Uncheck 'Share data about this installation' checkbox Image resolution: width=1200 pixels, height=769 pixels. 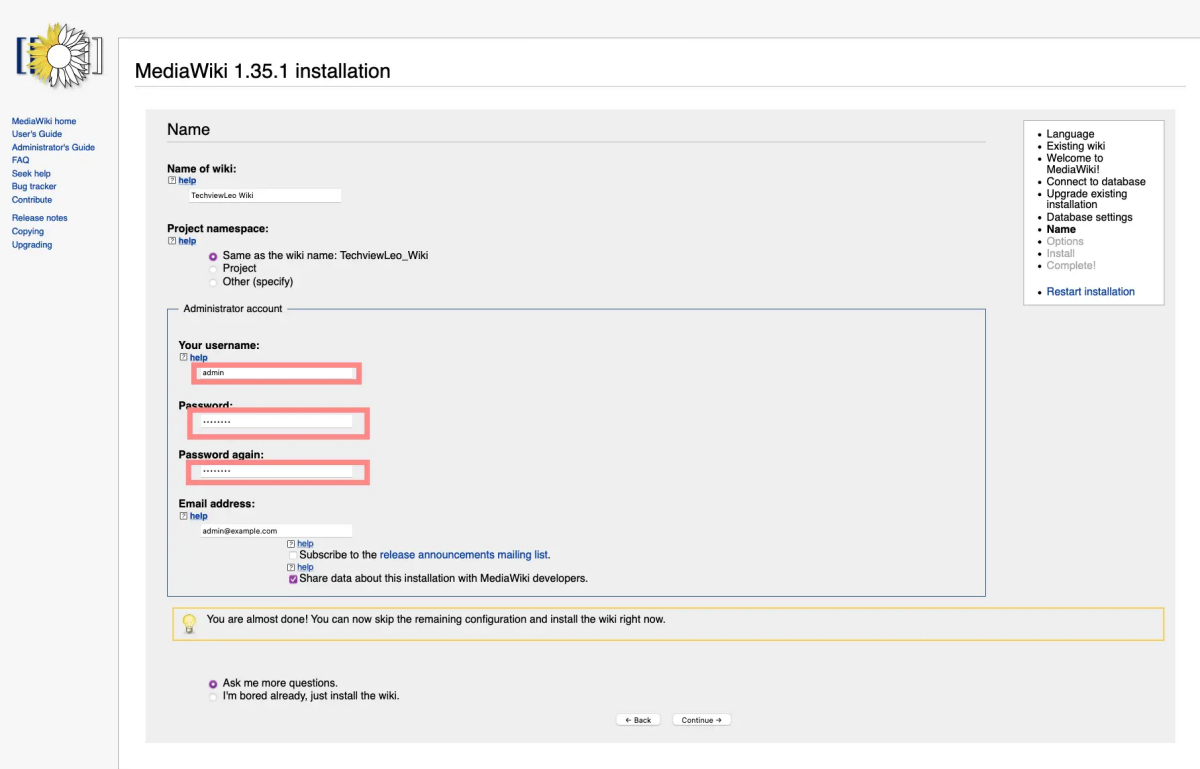point(293,578)
